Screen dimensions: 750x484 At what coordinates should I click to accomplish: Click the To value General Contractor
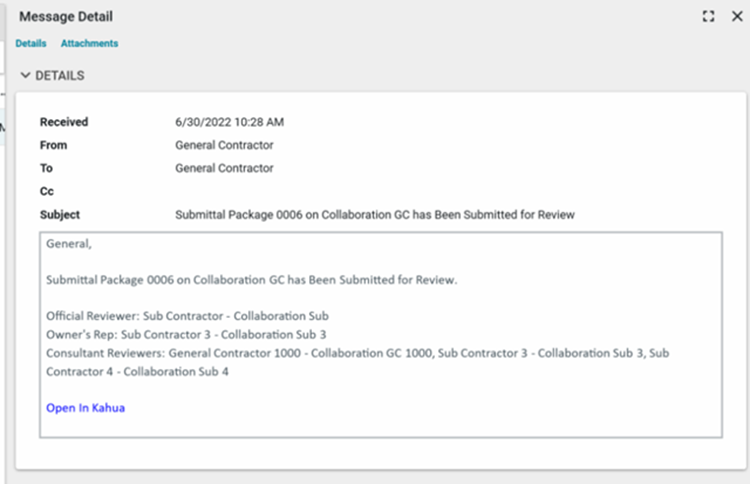click(x=224, y=168)
